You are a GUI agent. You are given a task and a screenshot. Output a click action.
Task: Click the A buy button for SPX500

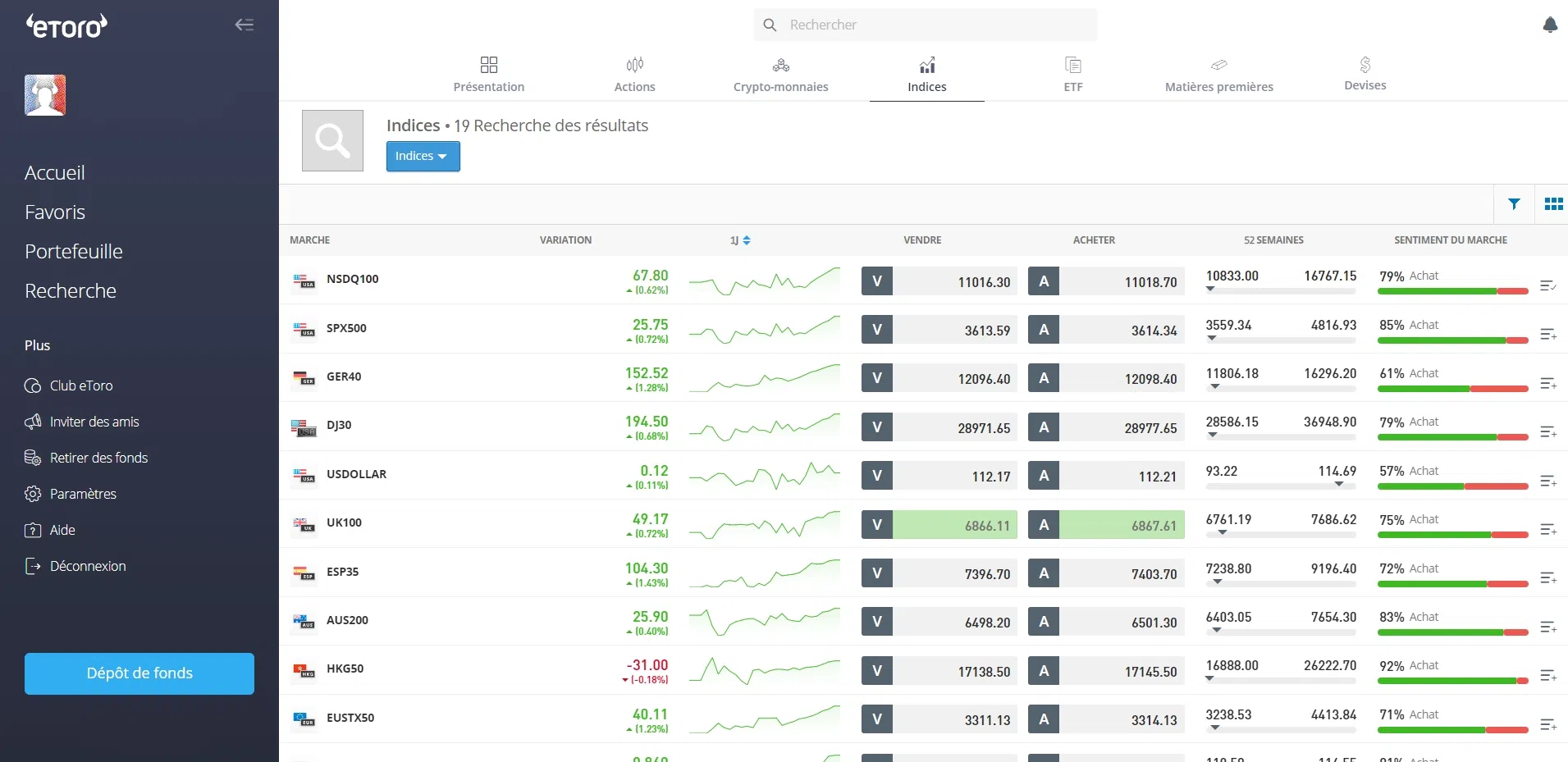[x=1044, y=330]
